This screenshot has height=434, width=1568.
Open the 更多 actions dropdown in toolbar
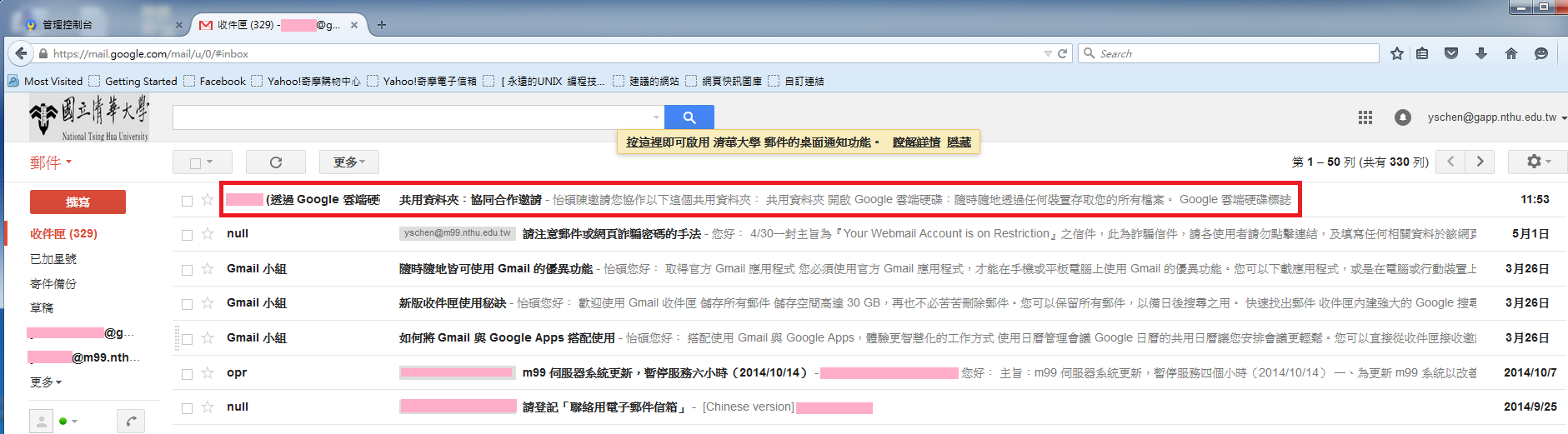click(x=349, y=162)
